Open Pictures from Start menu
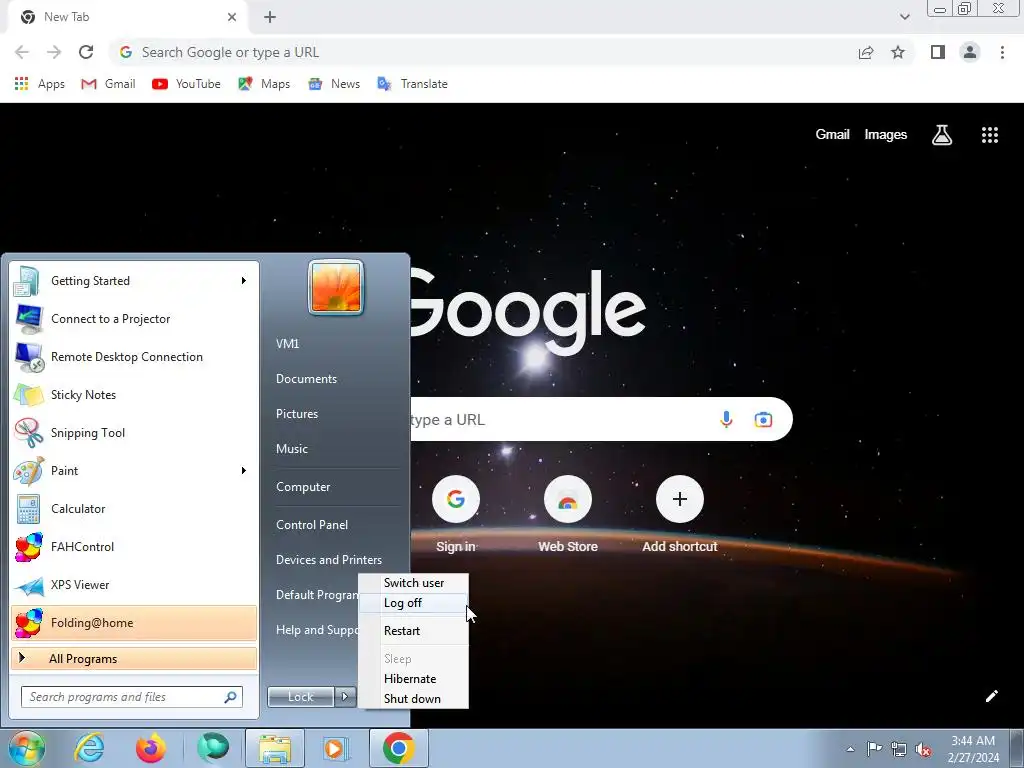 (297, 414)
